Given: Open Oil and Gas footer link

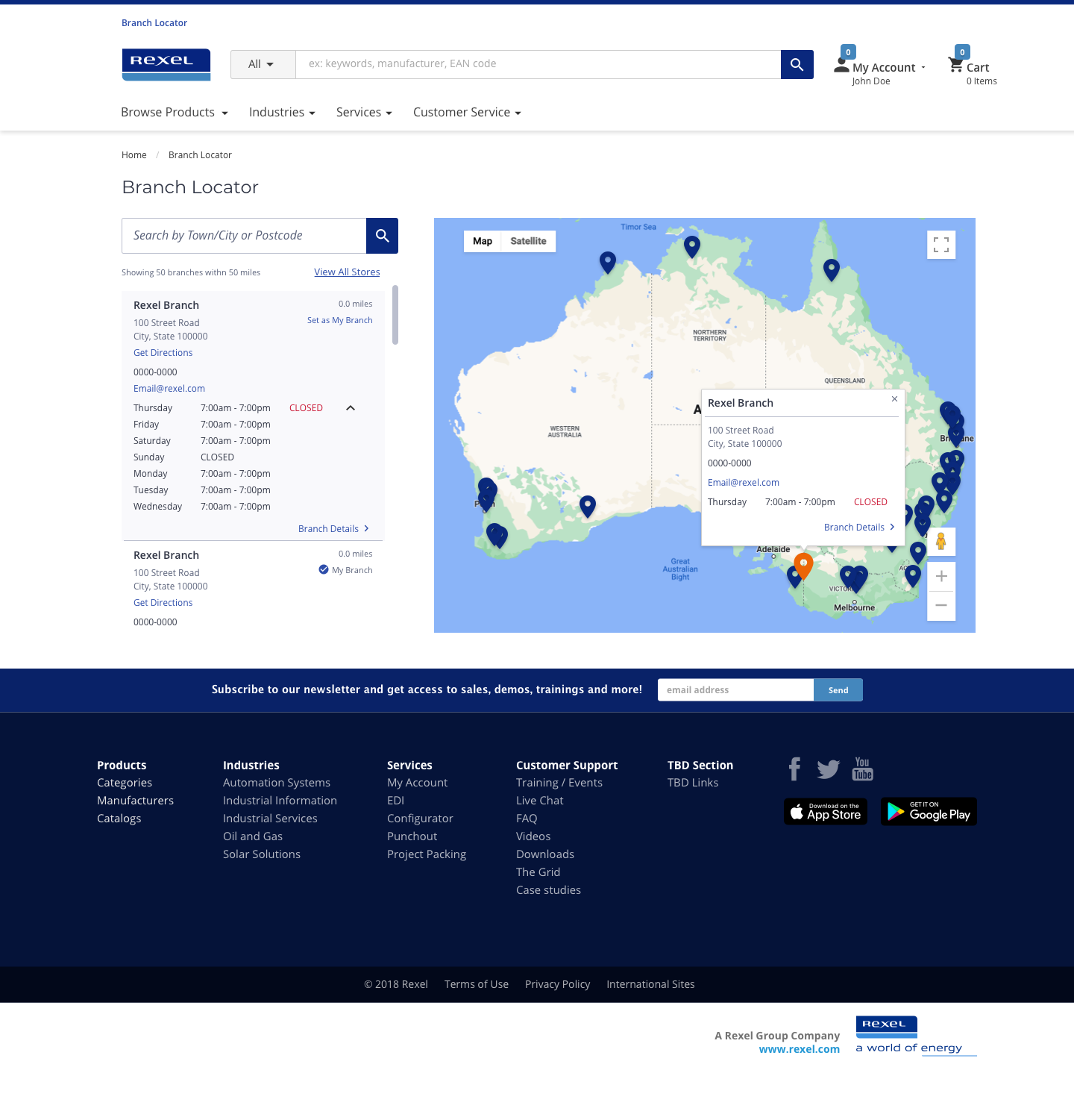Looking at the screenshot, I should pyautogui.click(x=253, y=836).
